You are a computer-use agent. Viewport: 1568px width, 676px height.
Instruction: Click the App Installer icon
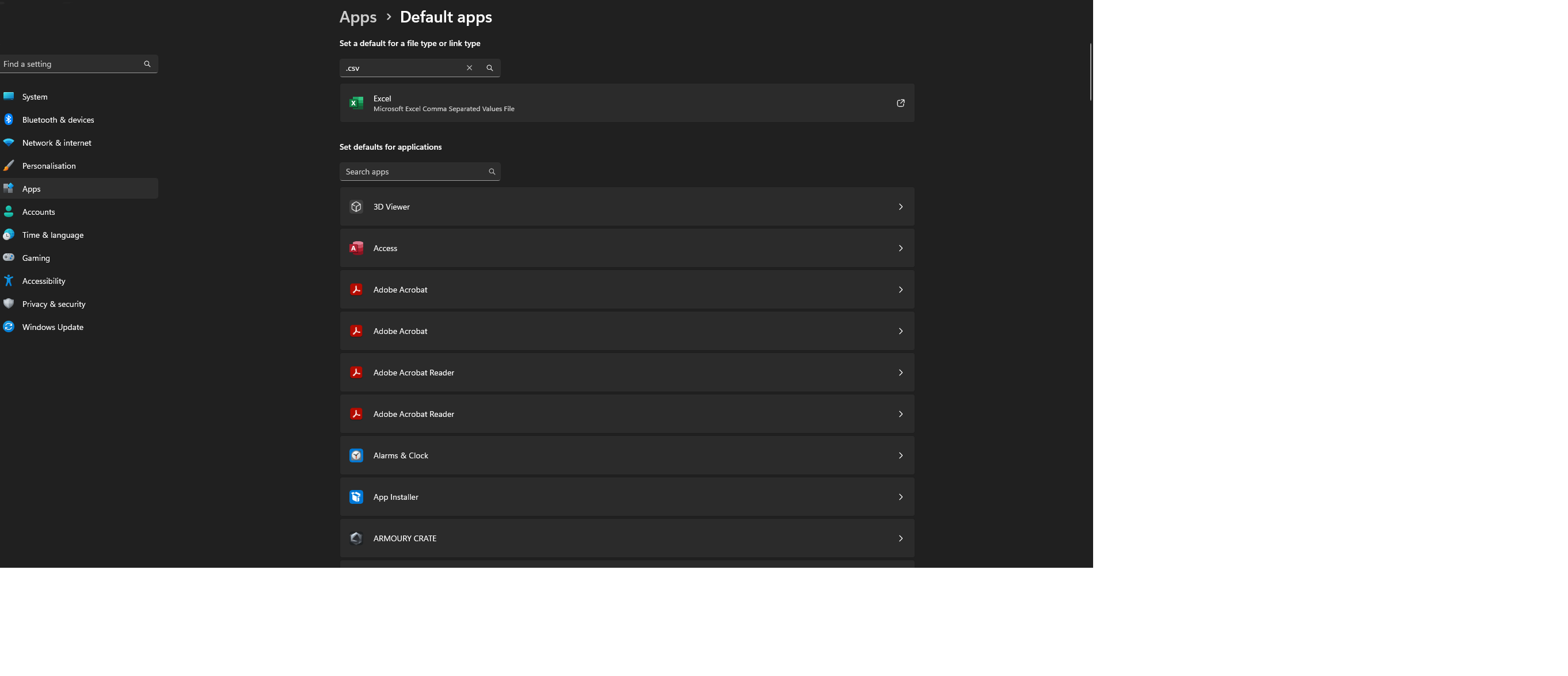click(x=356, y=496)
